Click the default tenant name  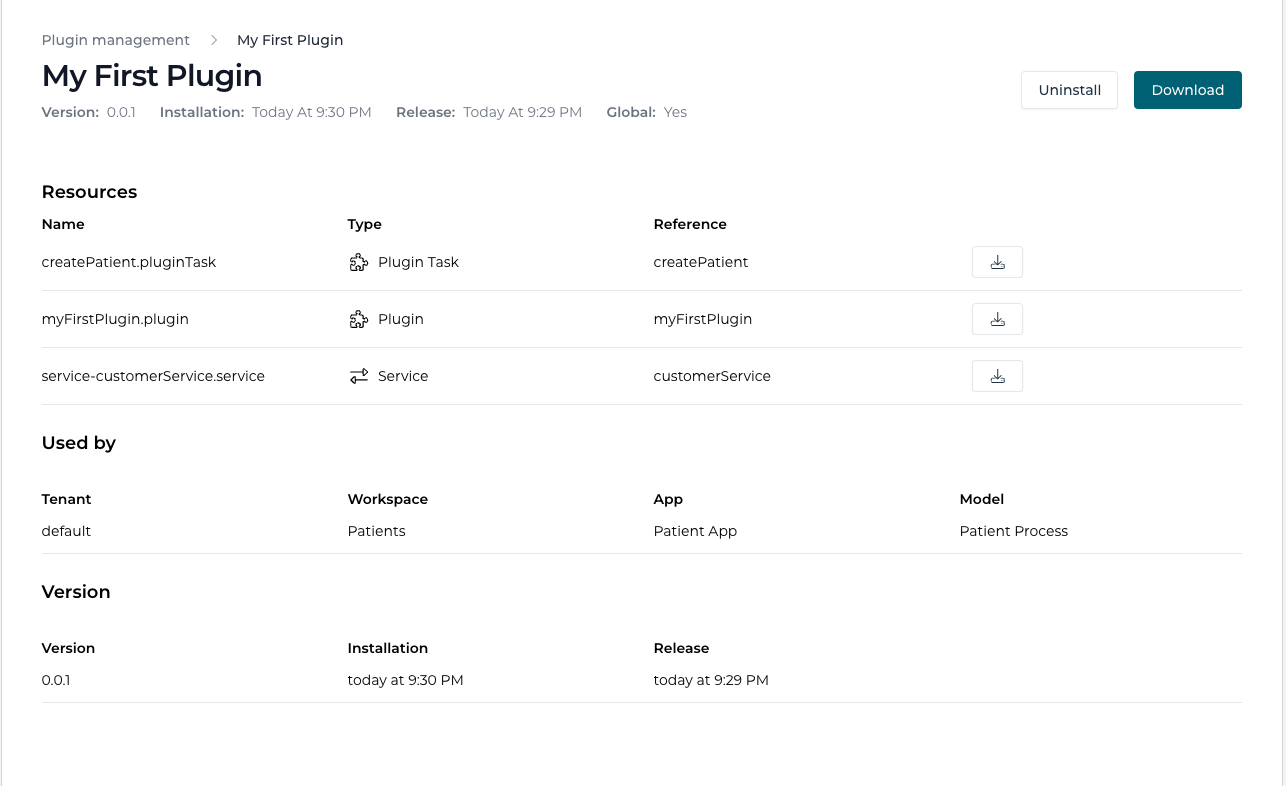[66, 531]
